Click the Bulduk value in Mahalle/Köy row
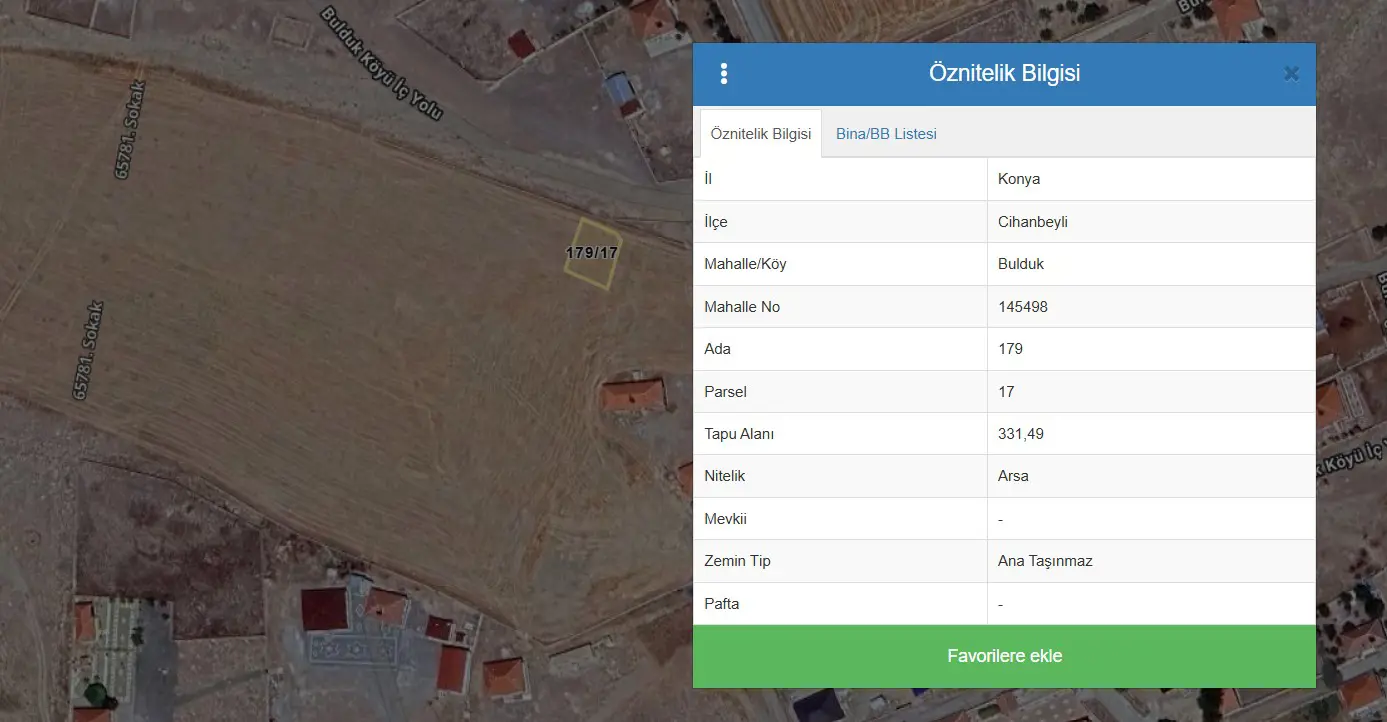 [x=1021, y=264]
